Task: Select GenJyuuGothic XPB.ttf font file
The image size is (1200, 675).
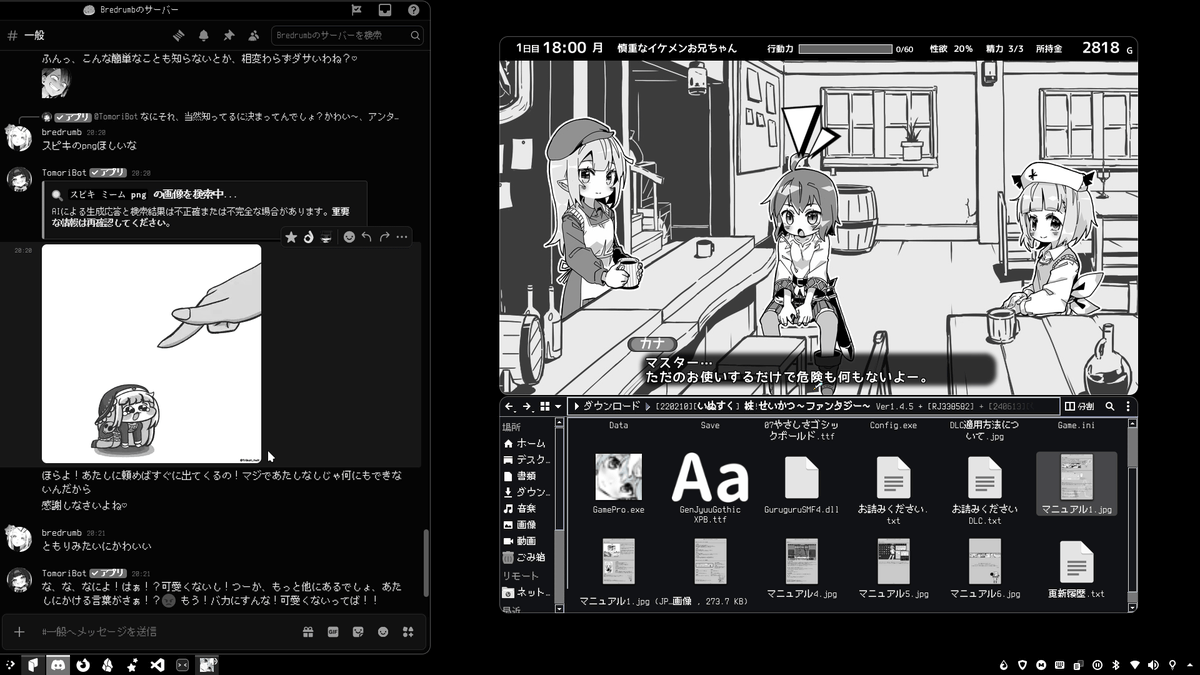Action: [710, 488]
